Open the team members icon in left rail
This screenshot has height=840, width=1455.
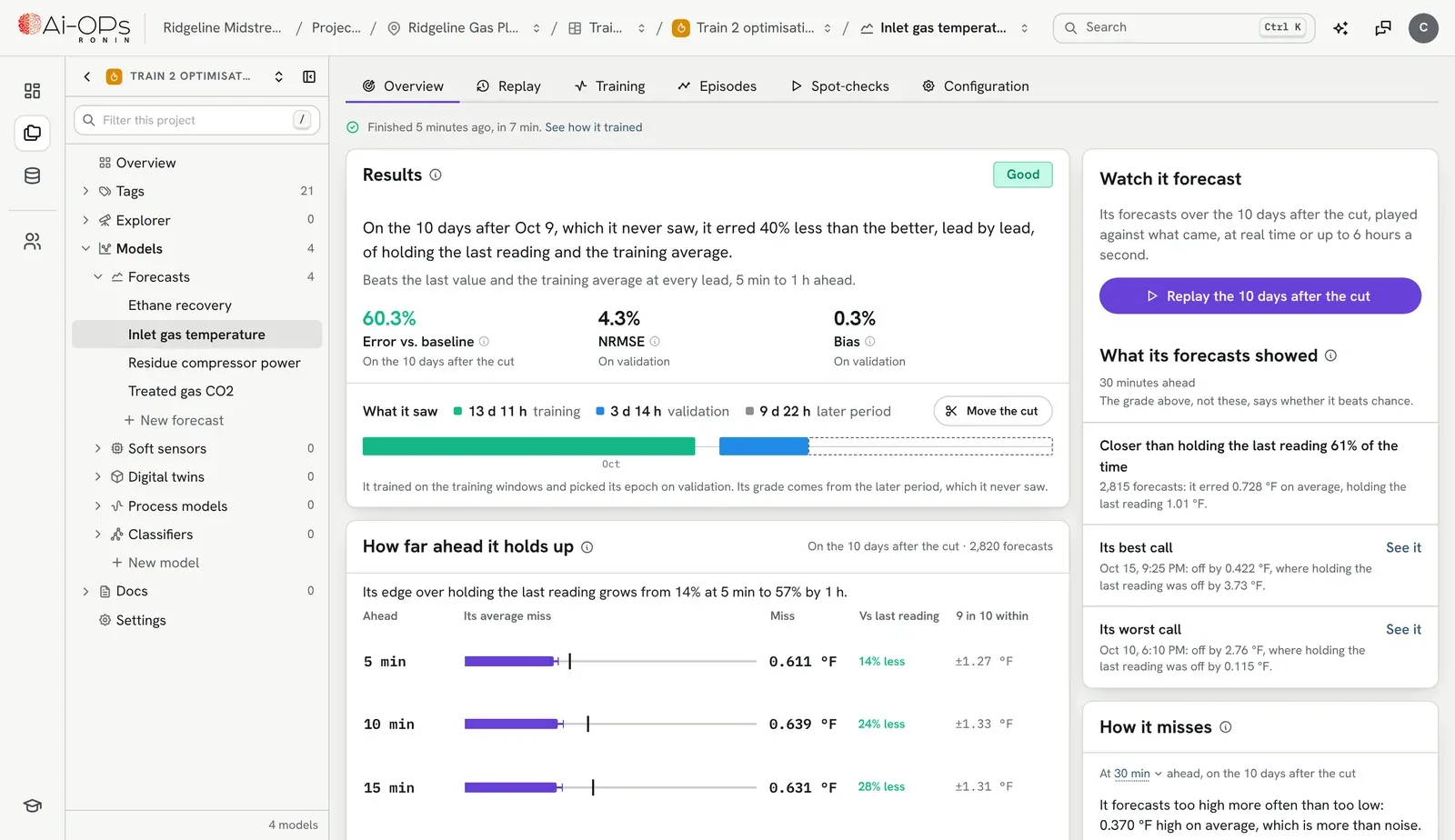[32, 242]
